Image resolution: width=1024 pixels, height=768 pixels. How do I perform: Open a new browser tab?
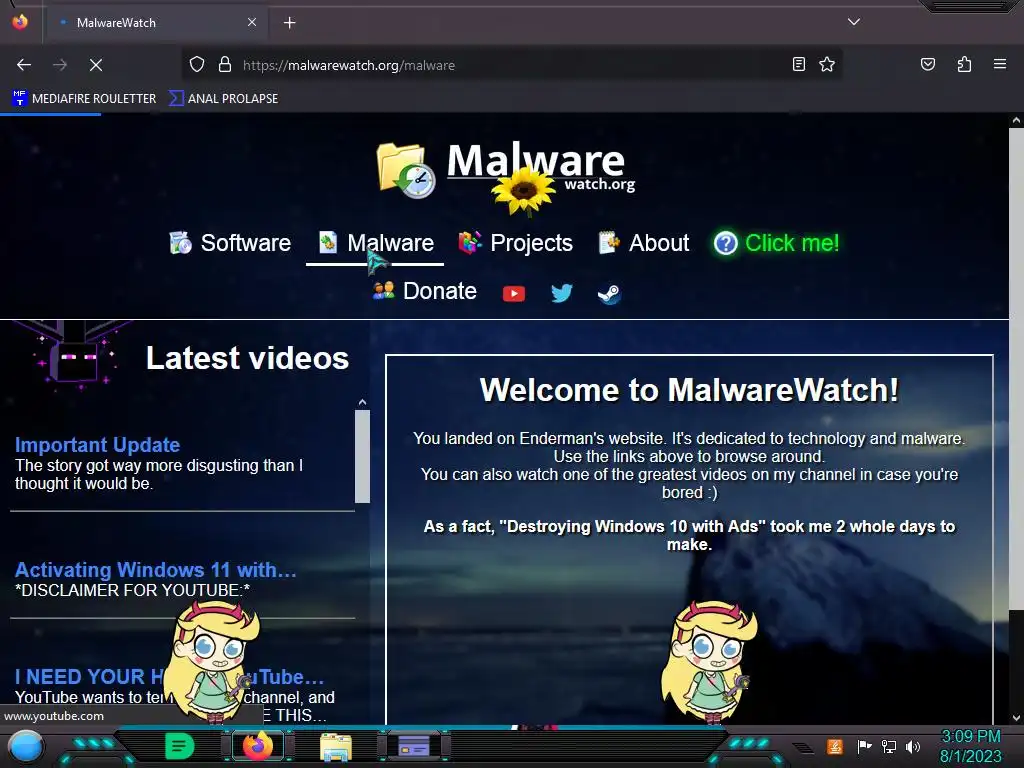point(289,23)
